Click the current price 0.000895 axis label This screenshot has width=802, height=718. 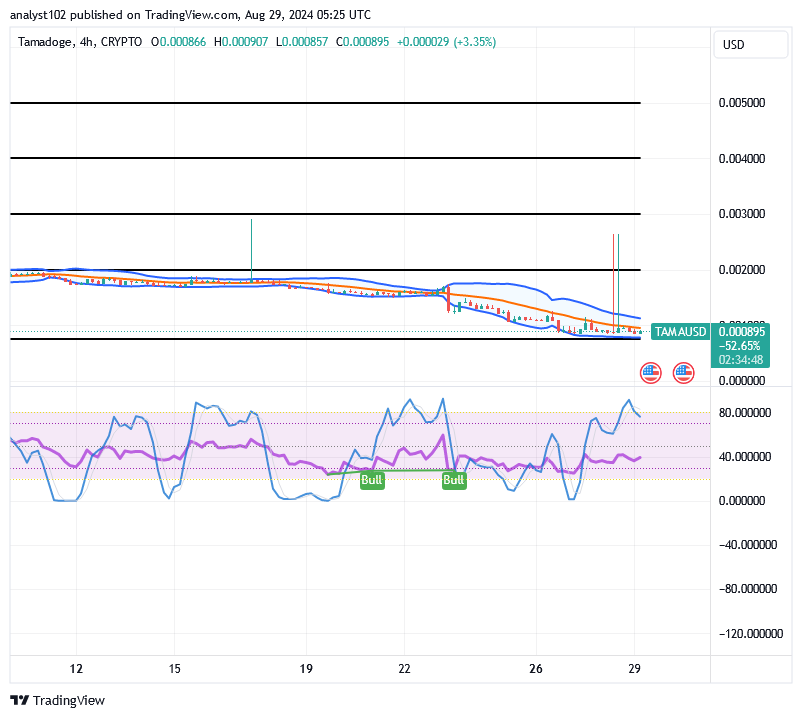[742, 331]
